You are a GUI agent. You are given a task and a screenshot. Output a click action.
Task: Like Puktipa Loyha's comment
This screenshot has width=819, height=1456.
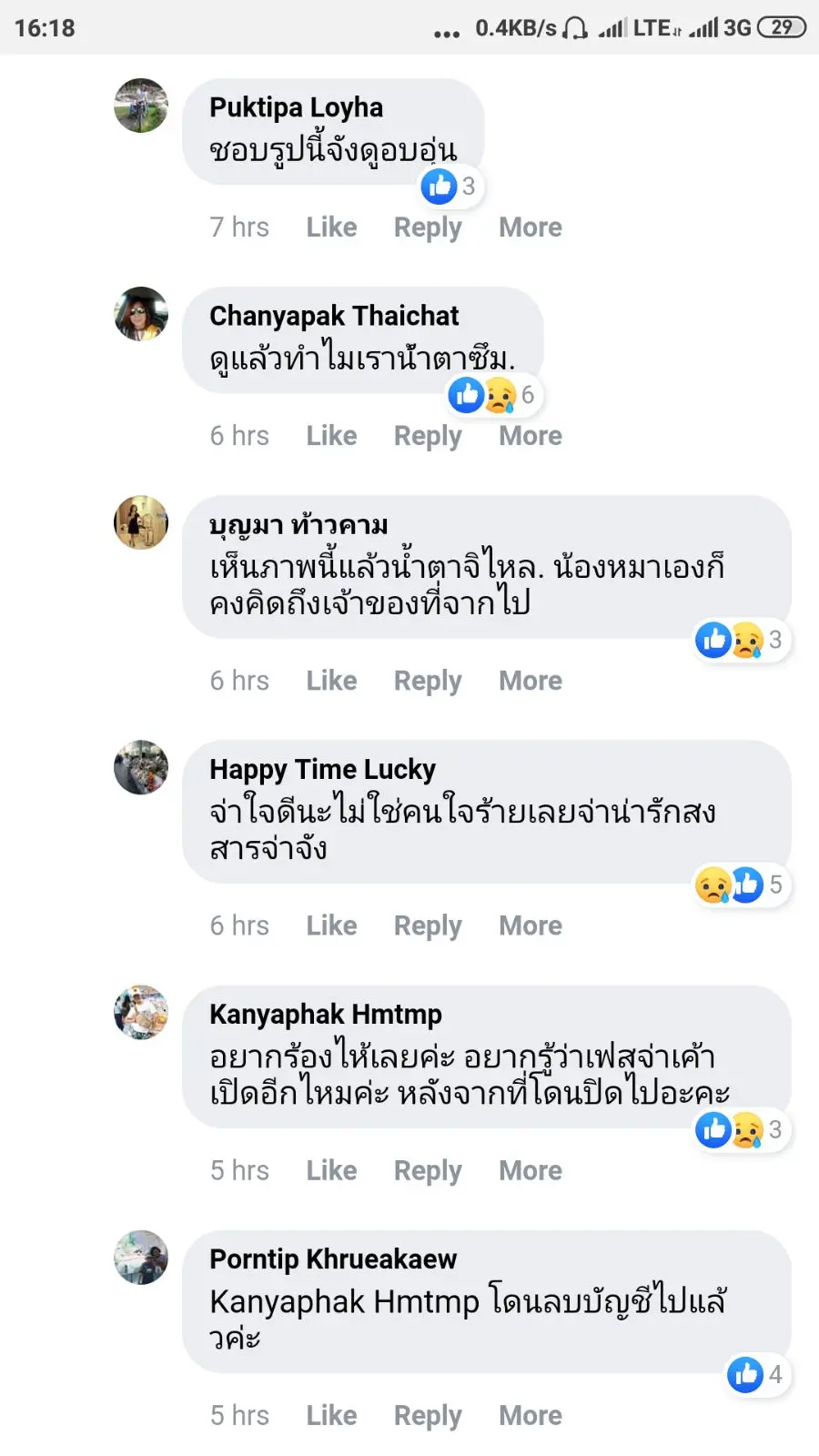tap(331, 227)
